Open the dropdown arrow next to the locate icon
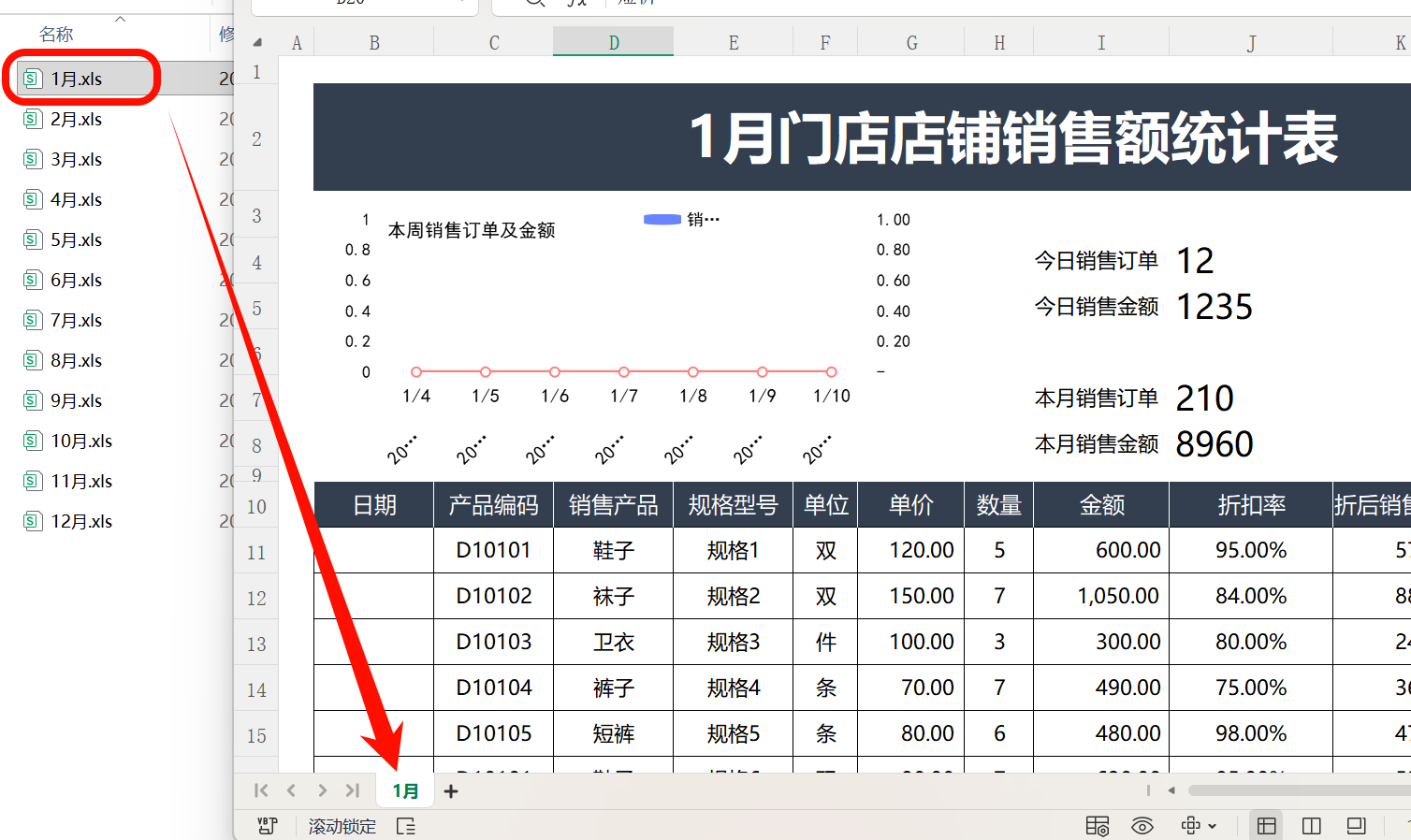The width and height of the screenshot is (1411, 840). (x=1213, y=826)
